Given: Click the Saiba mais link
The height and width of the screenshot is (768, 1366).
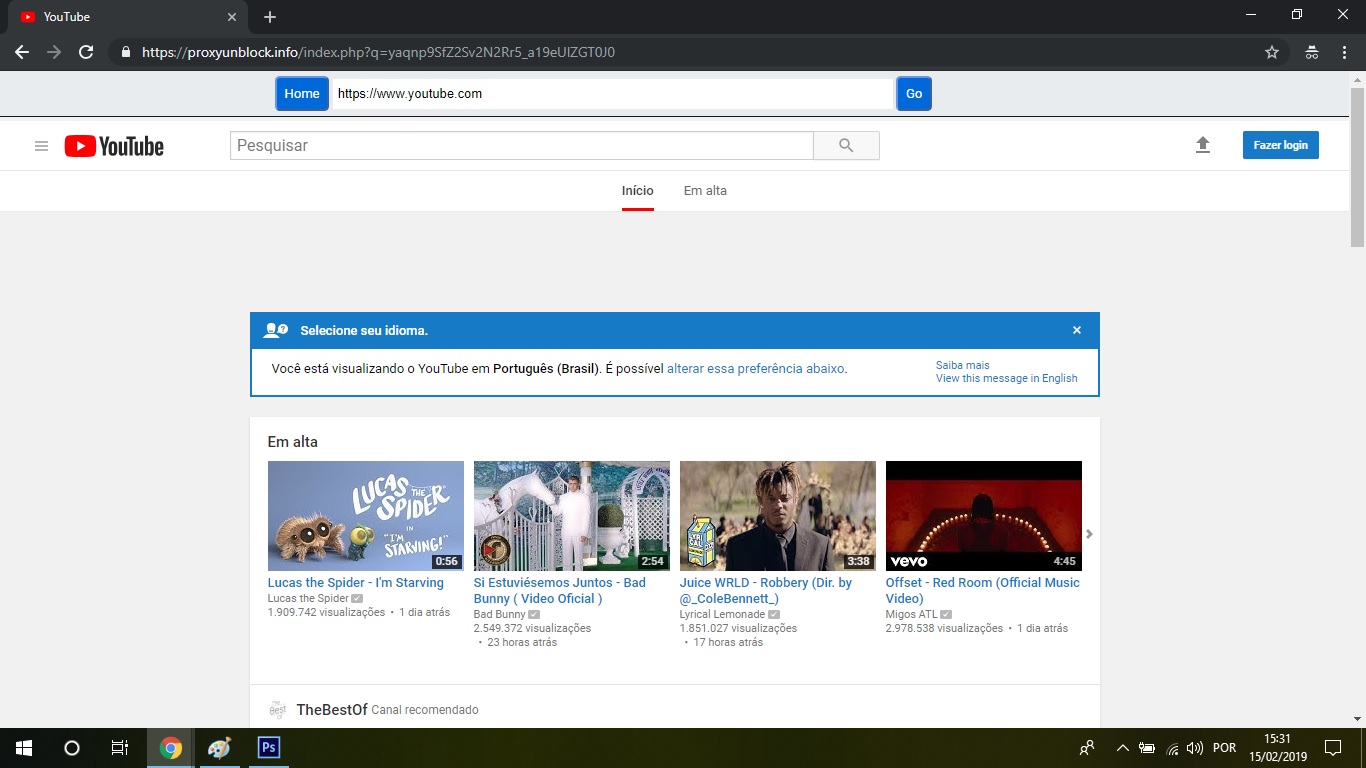Looking at the screenshot, I should tap(963, 365).
